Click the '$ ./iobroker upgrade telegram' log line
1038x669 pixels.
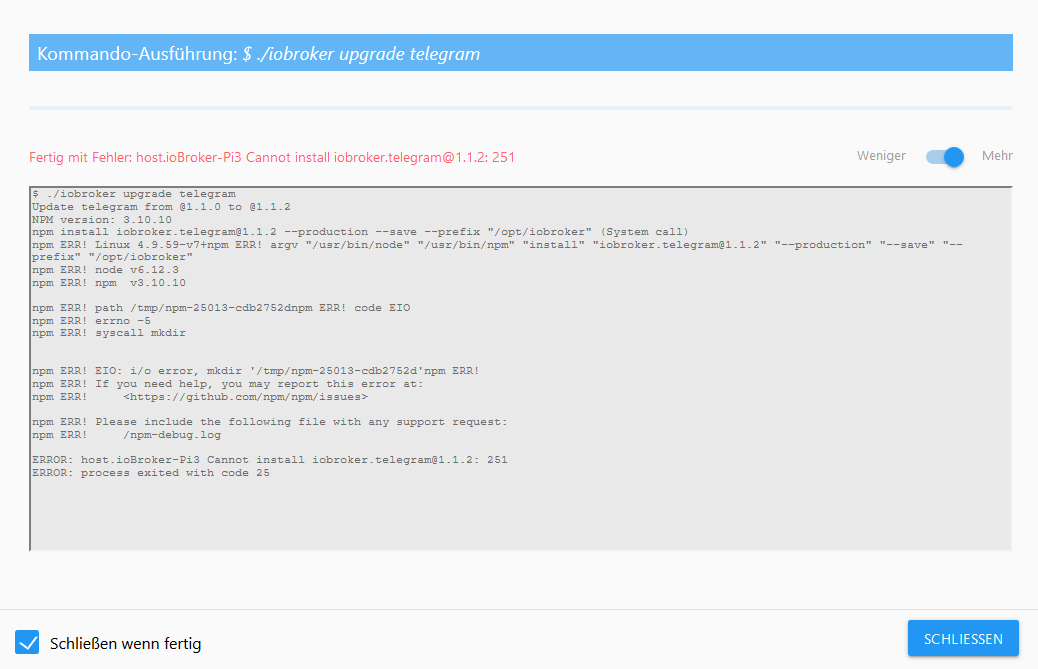click(x=134, y=194)
